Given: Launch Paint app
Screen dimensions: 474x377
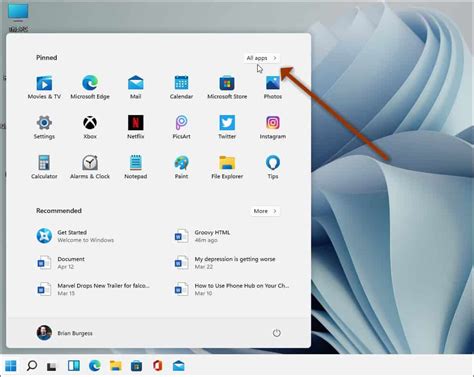Looking at the screenshot, I should pos(181,167).
